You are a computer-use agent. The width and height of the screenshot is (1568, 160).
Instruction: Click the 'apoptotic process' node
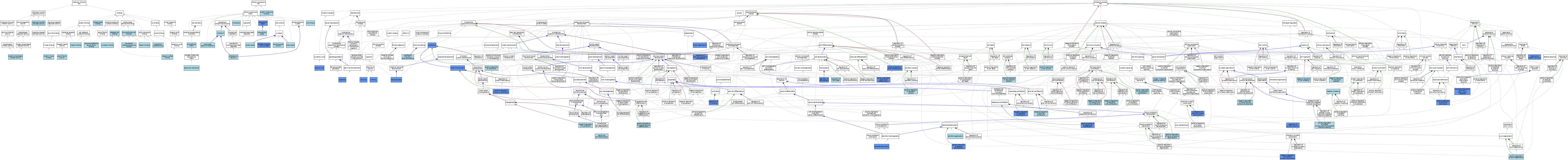tap(911, 68)
